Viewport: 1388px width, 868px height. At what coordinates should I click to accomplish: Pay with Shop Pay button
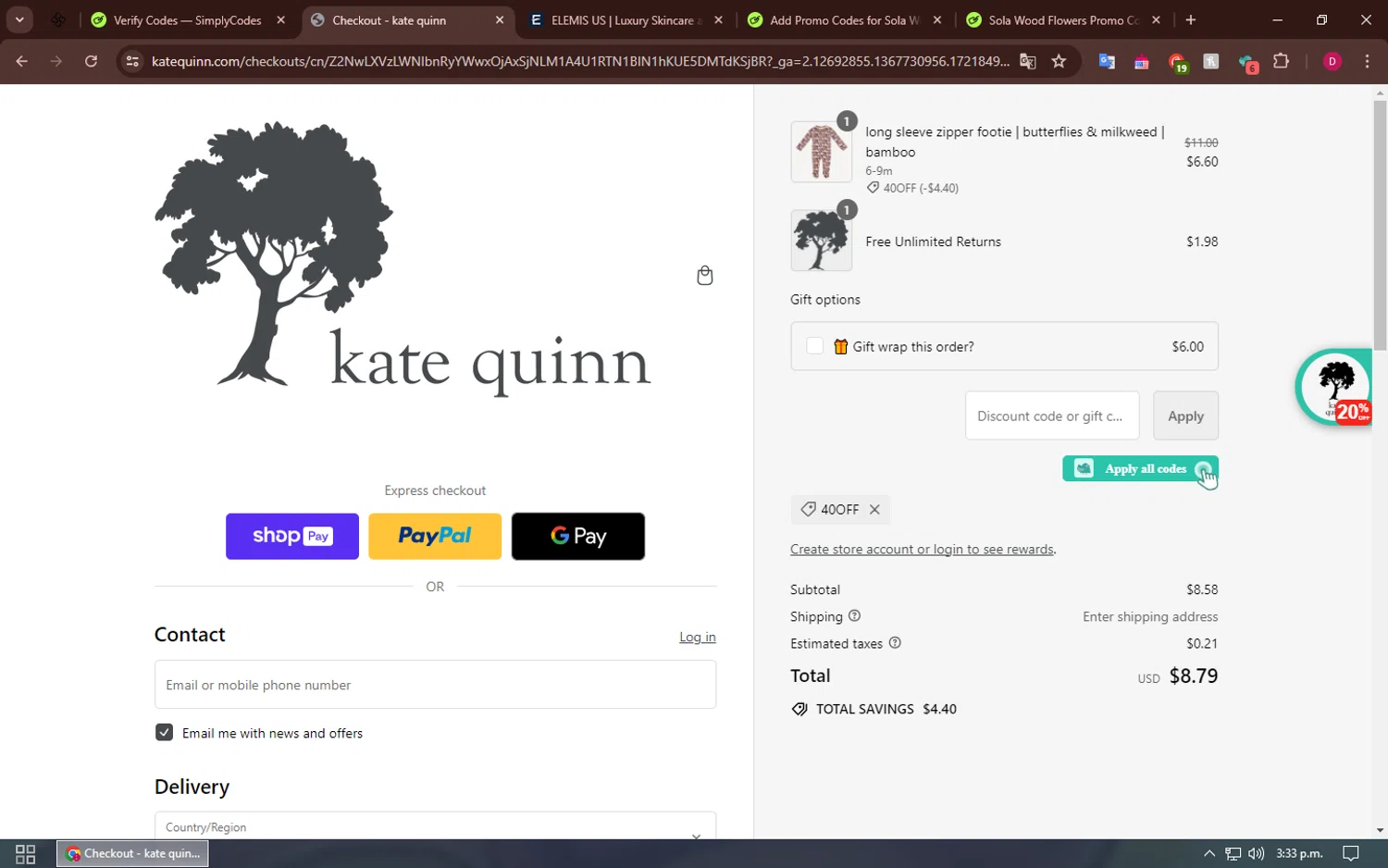[x=292, y=537]
